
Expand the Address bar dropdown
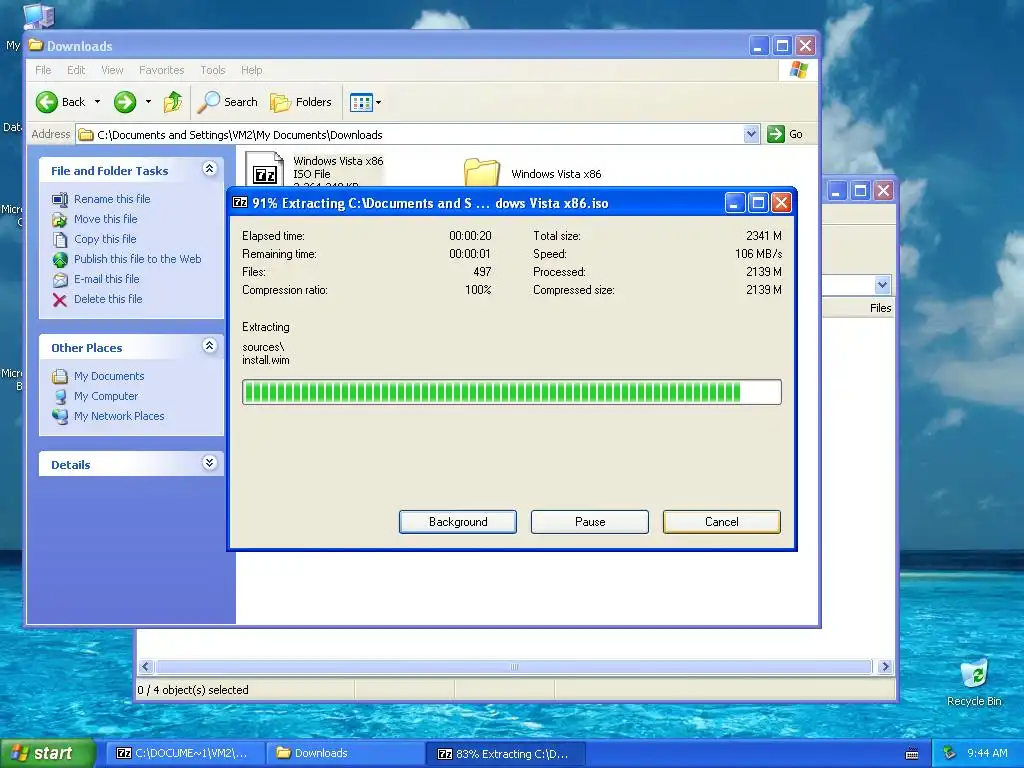pyautogui.click(x=751, y=134)
